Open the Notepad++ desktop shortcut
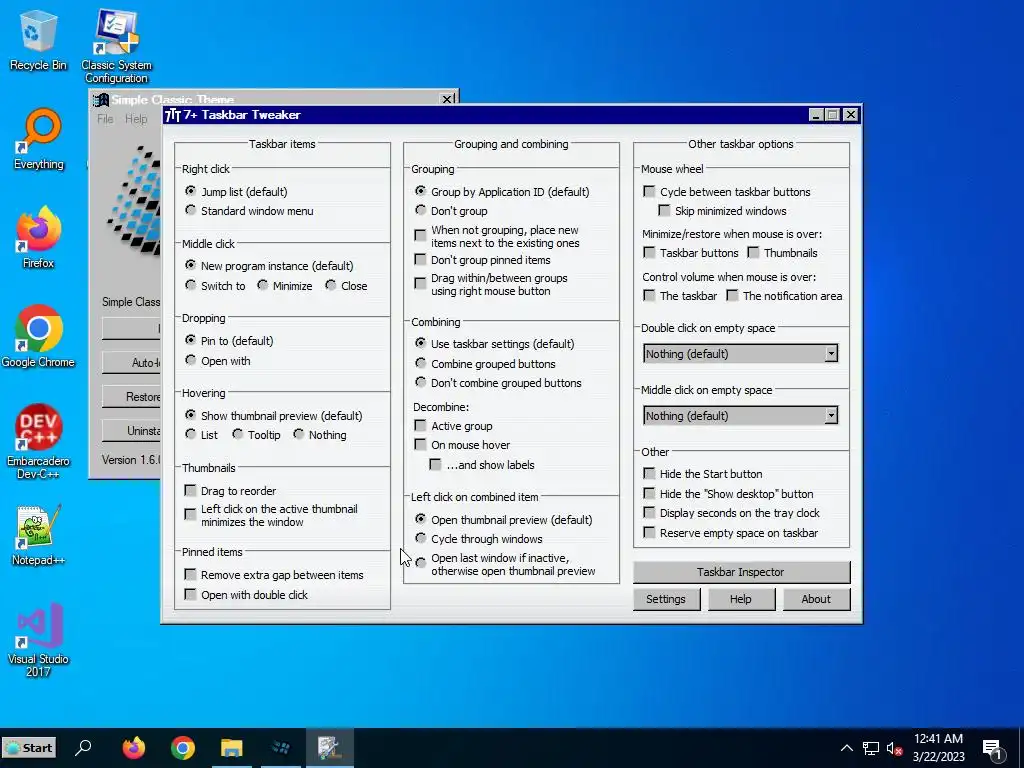Screen dimensions: 1024x768 tap(38, 535)
